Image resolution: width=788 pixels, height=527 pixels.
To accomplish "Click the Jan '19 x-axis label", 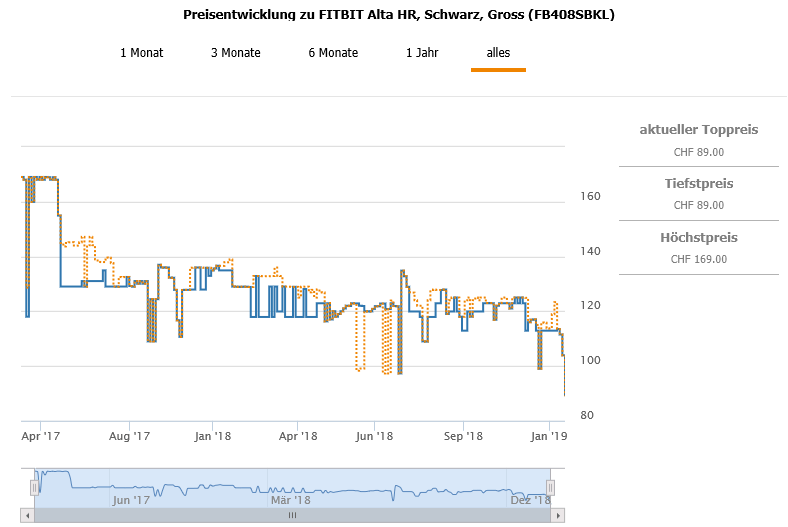I will pos(548,436).
